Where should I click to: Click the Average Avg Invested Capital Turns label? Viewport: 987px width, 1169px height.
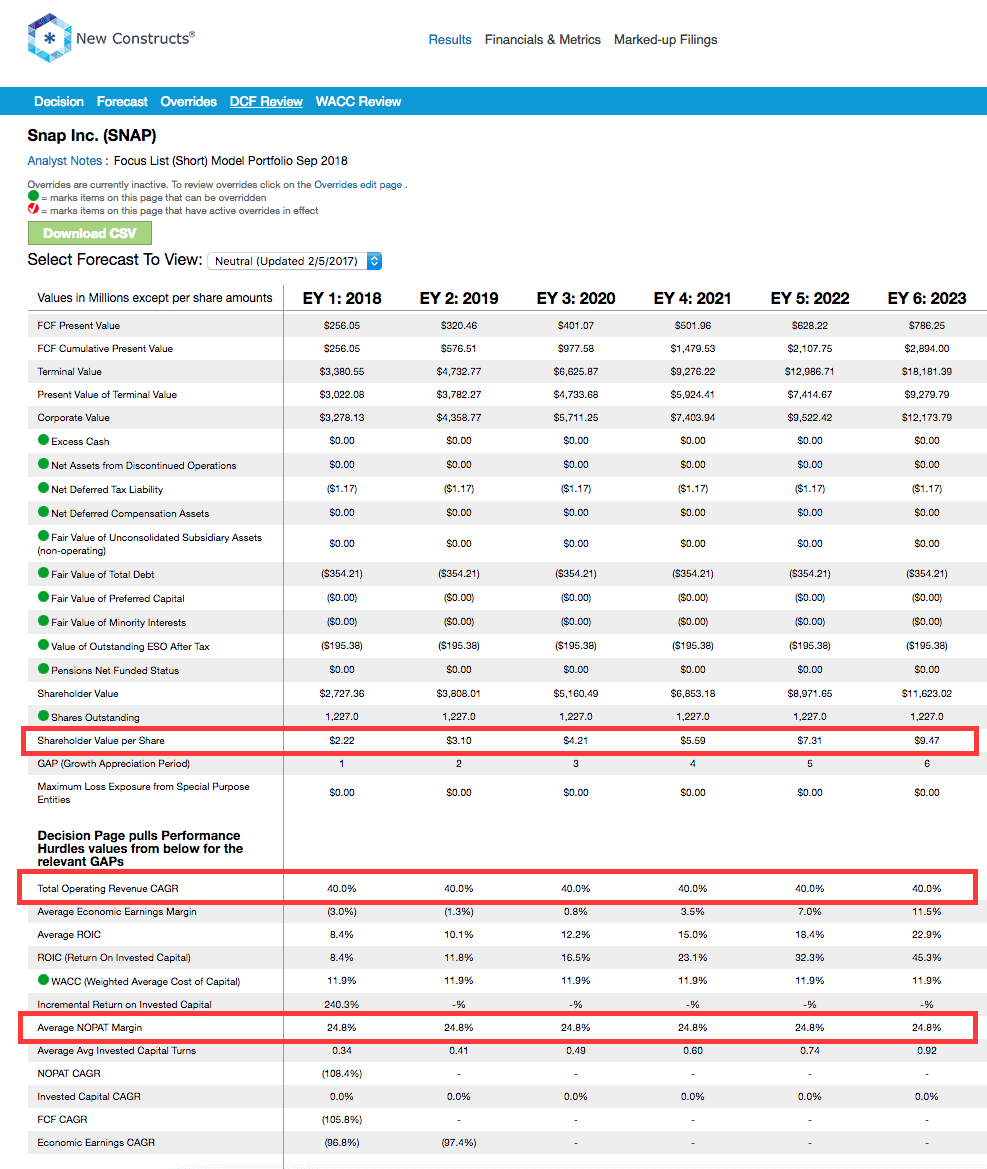click(x=117, y=1051)
